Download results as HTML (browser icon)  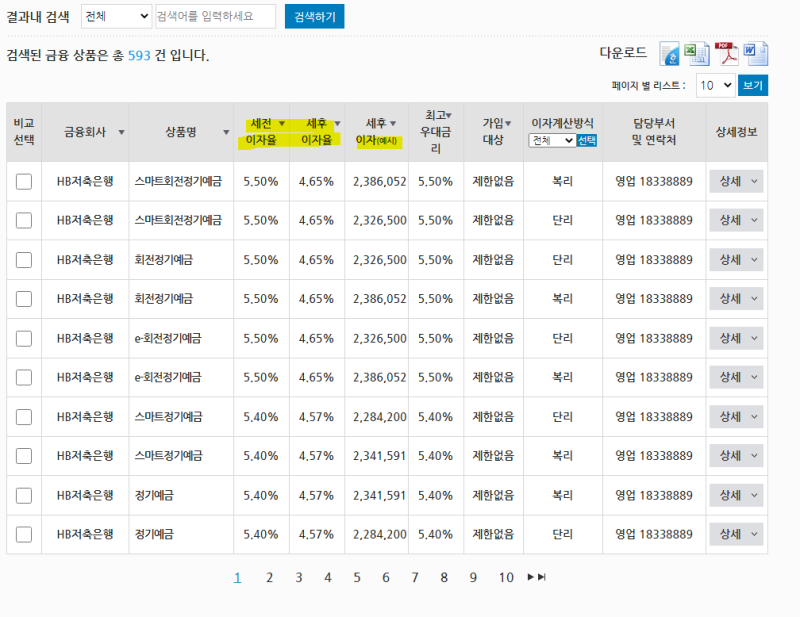pos(669,54)
